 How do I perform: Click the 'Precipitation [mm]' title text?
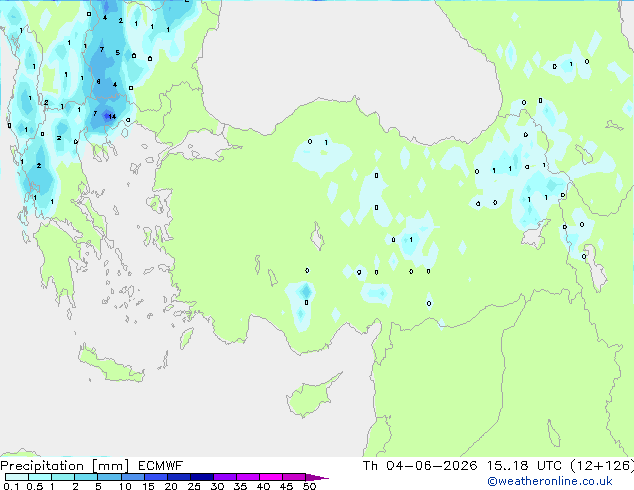tap(64, 466)
